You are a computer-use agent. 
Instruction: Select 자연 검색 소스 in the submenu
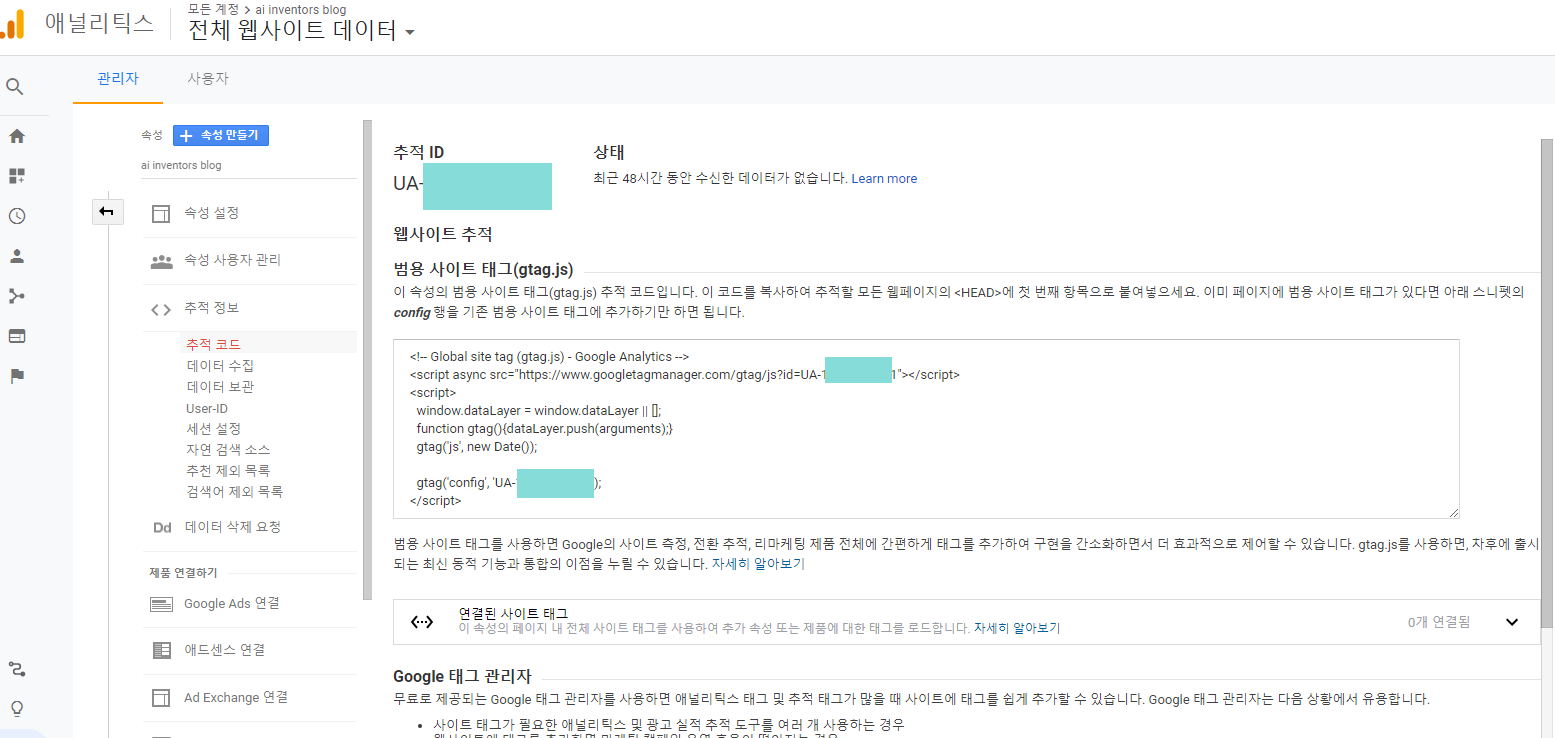(x=228, y=450)
